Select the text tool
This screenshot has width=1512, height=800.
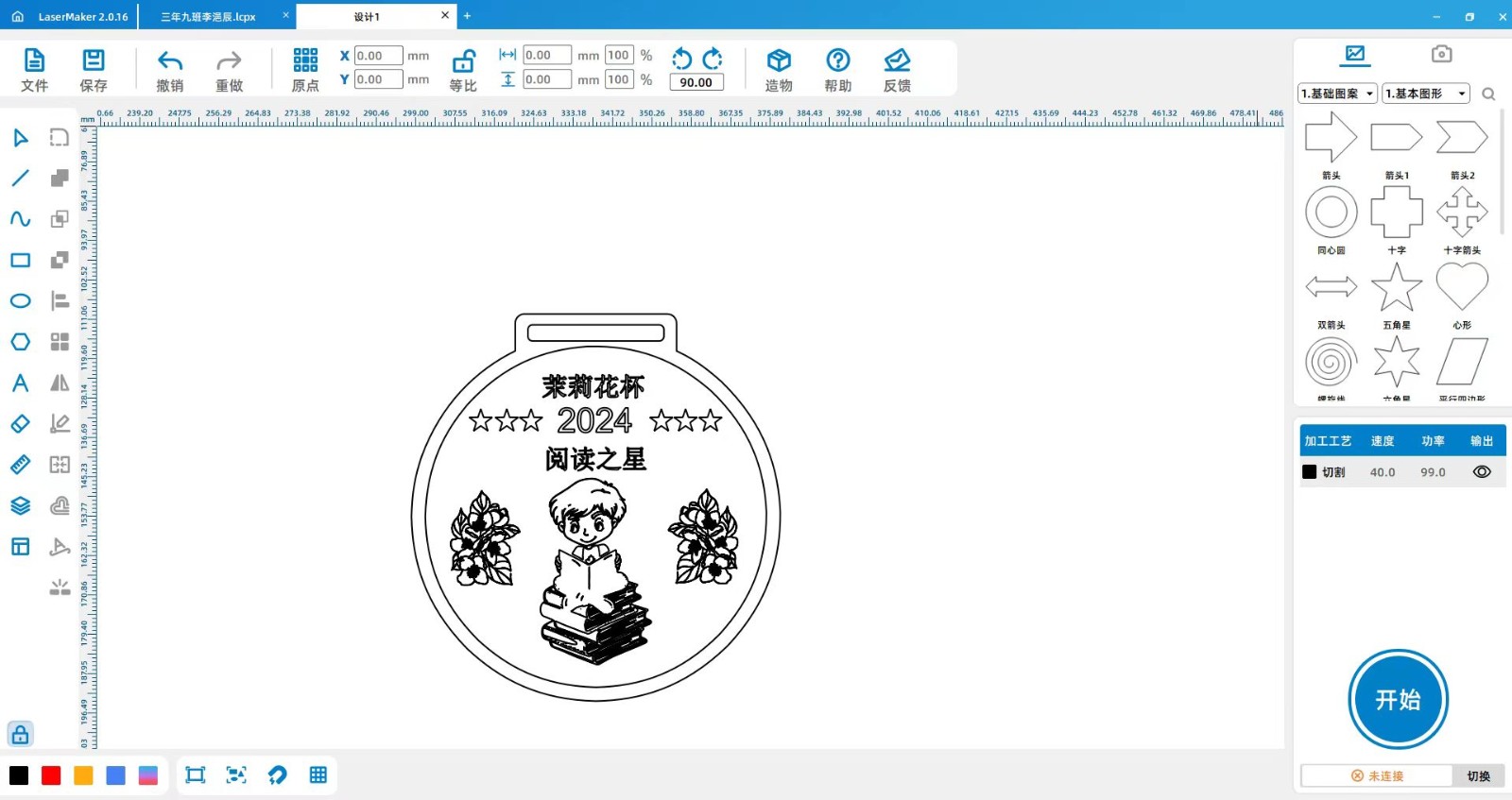[x=20, y=383]
